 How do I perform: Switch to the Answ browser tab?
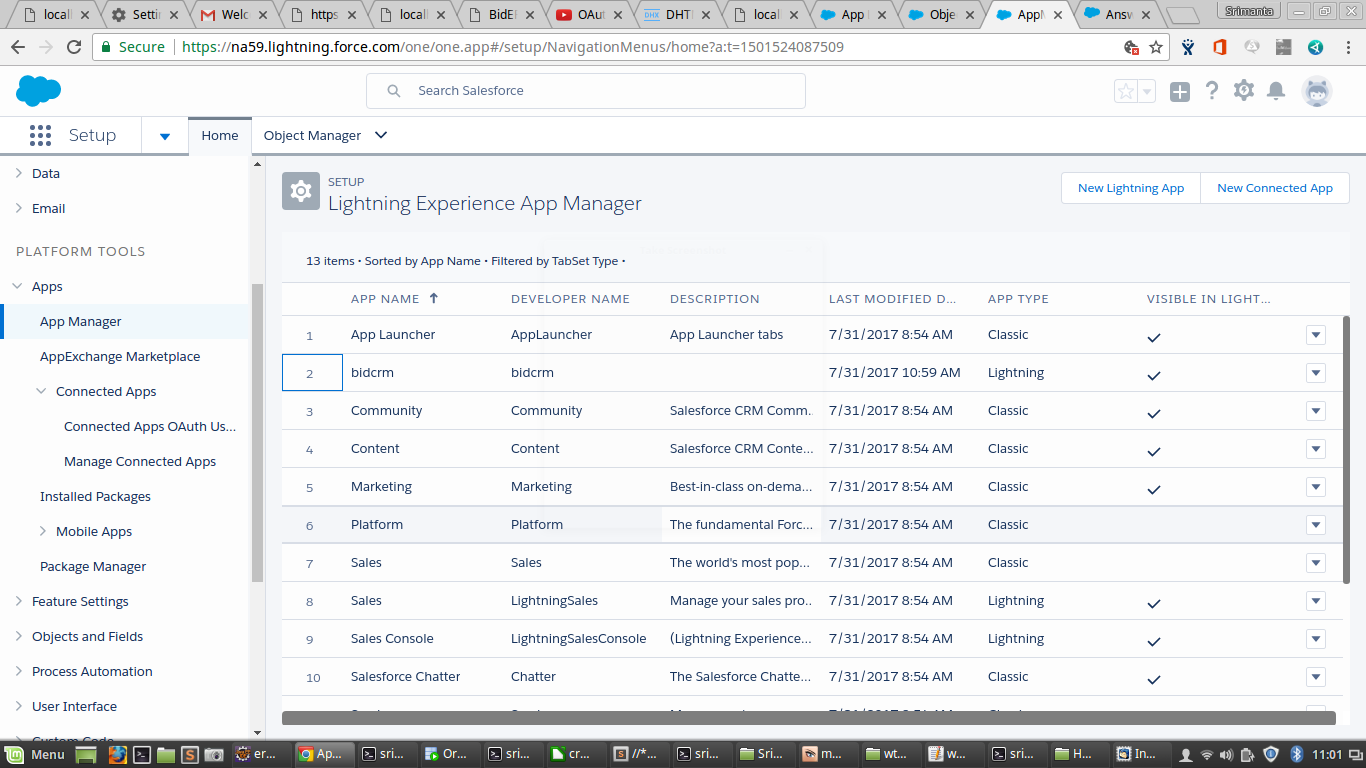(1117, 15)
